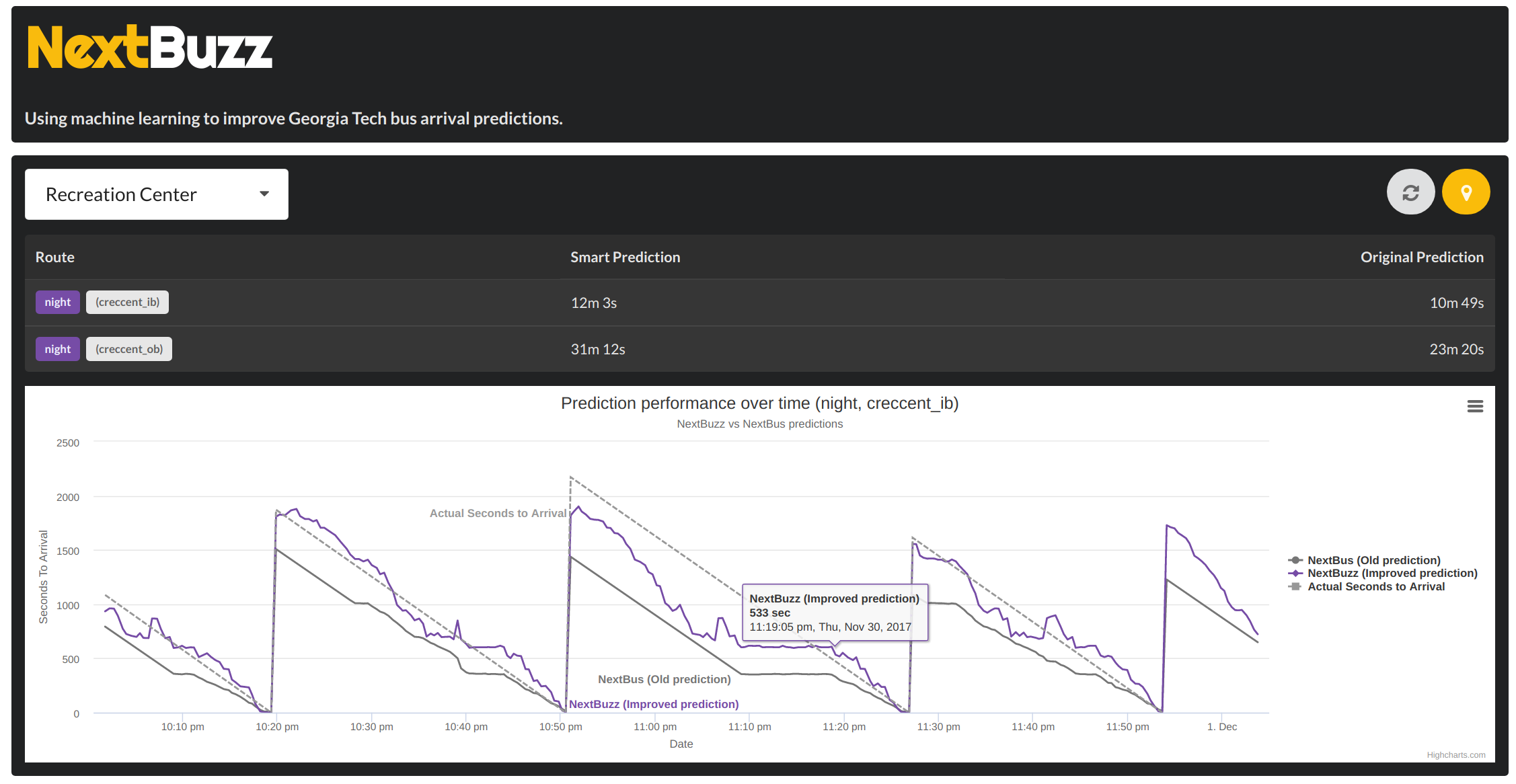Hide Actual Seconds to Arrival series

coord(1375,586)
